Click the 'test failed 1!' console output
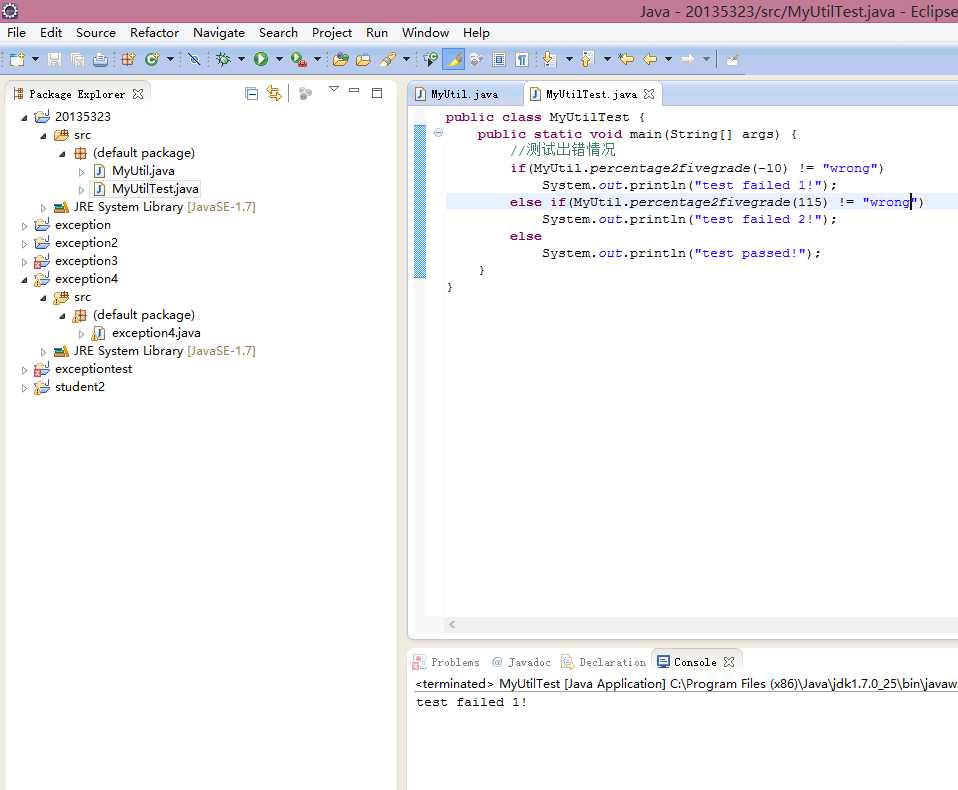This screenshot has height=790, width=958. 471,703
